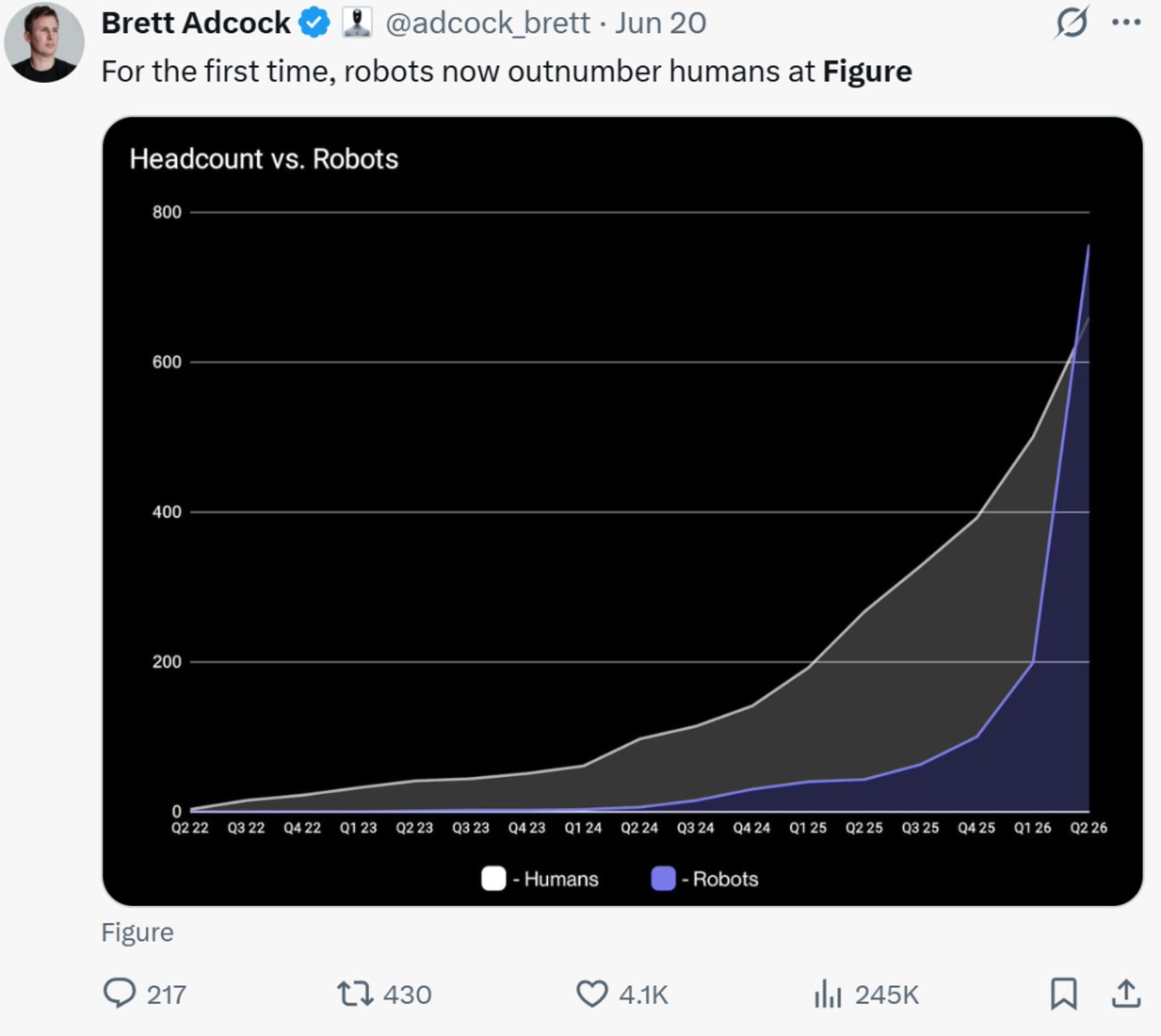Image resolution: width=1161 pixels, height=1036 pixels.
Task: Like the post with the heart
Action: pyautogui.click(x=592, y=993)
